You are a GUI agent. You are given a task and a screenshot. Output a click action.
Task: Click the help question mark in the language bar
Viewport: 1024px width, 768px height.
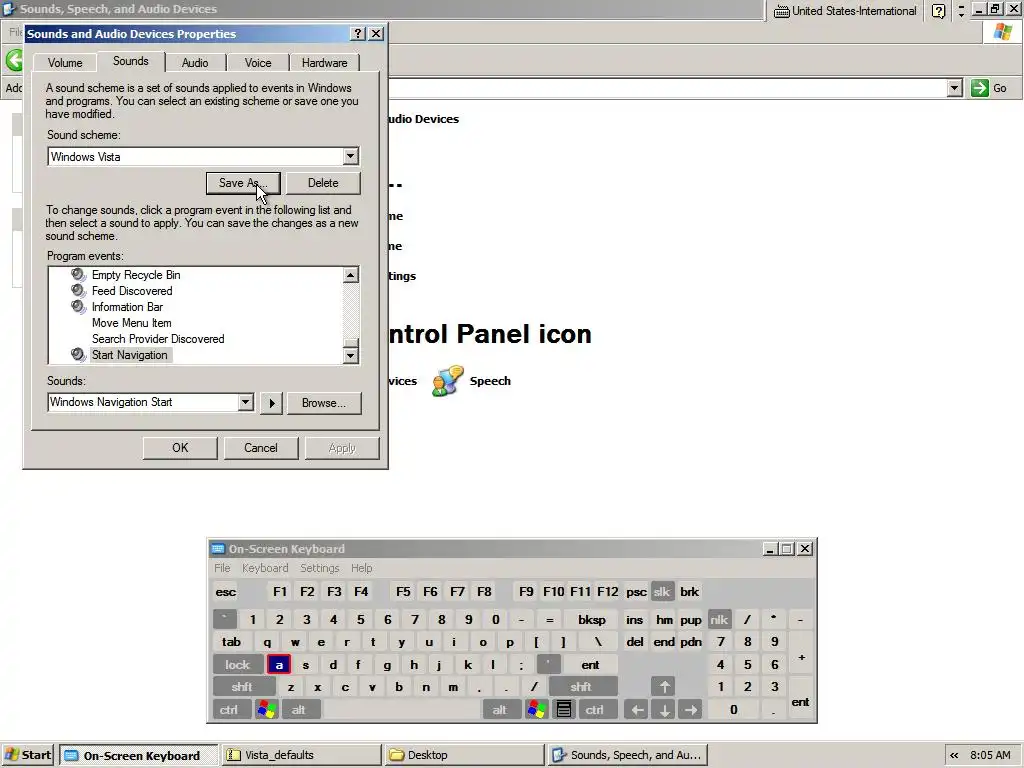pos(938,11)
